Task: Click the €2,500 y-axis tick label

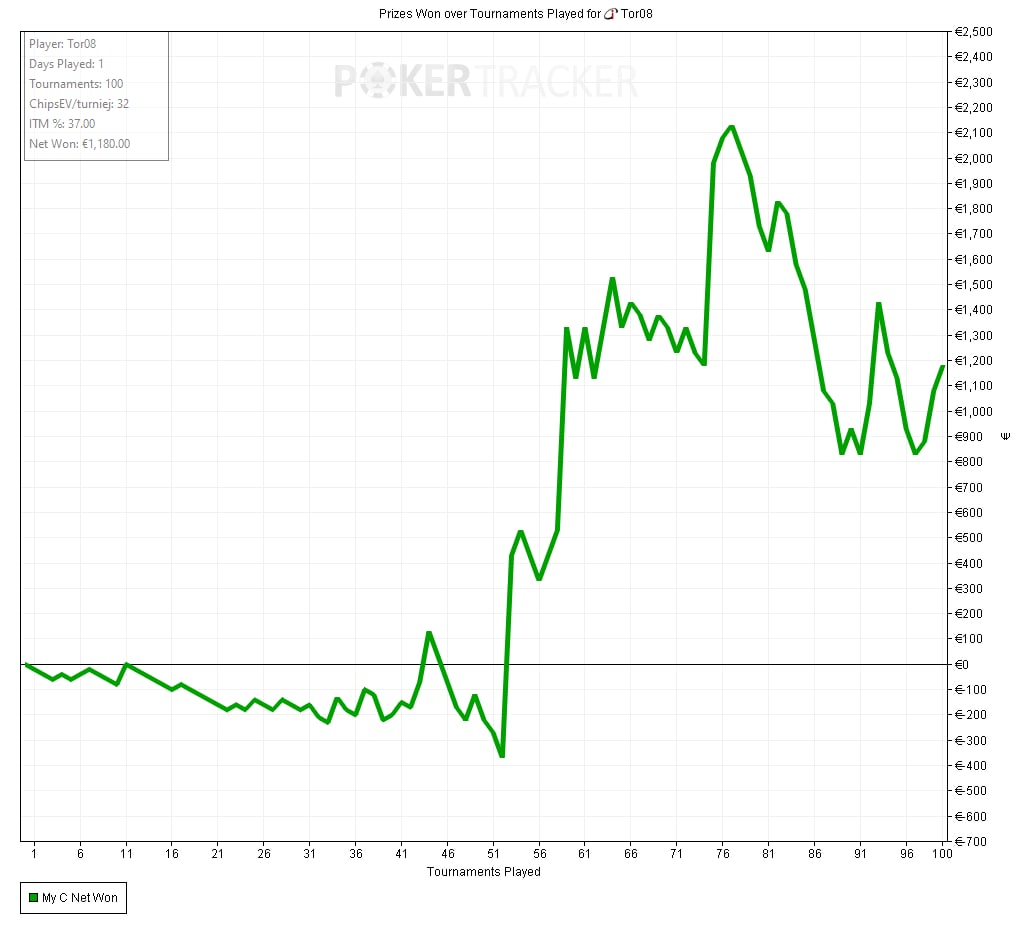Action: tap(974, 32)
